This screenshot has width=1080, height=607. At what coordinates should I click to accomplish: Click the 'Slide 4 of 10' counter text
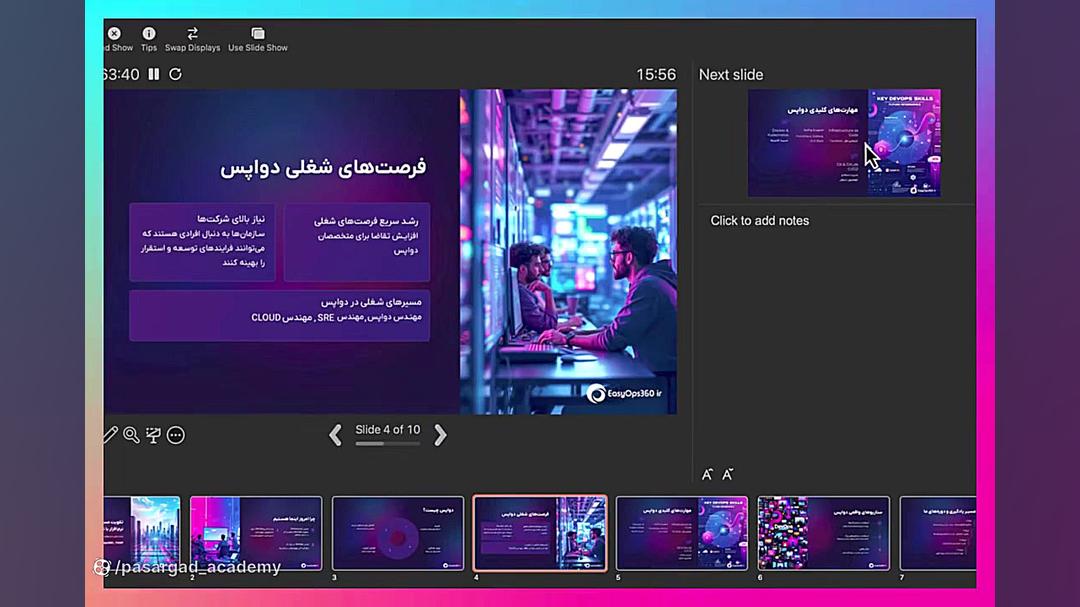(x=388, y=429)
